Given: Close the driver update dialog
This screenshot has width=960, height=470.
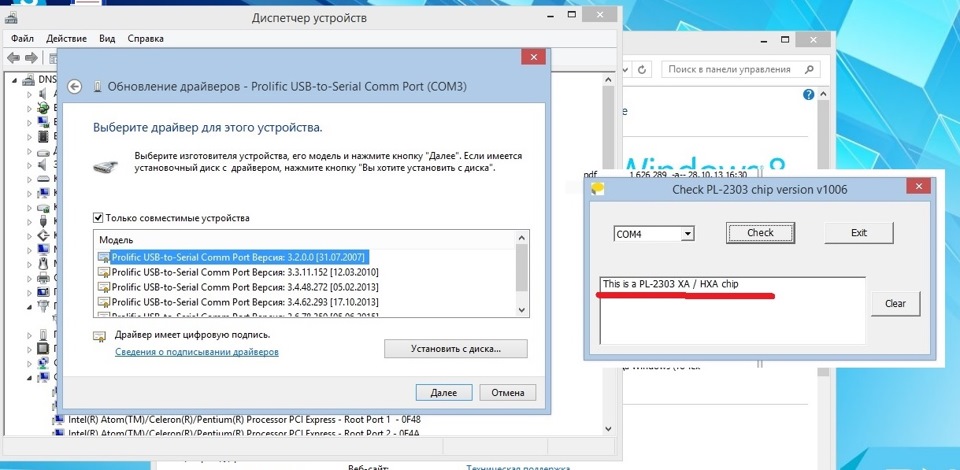Looking at the screenshot, I should click(x=533, y=58).
